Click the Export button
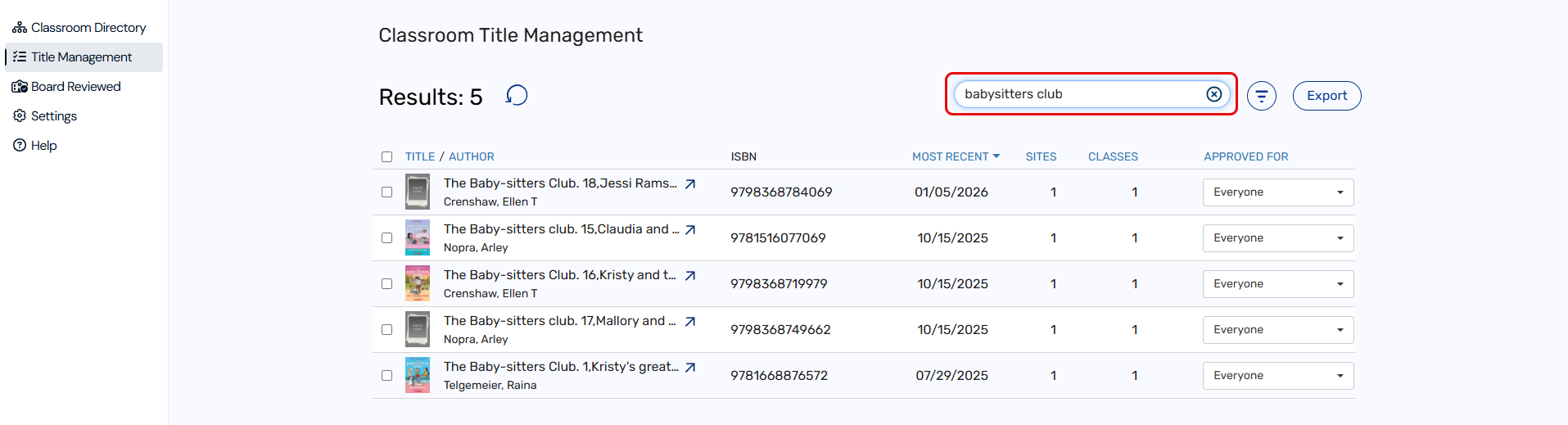The width and height of the screenshot is (1568, 425). pyautogui.click(x=1326, y=96)
